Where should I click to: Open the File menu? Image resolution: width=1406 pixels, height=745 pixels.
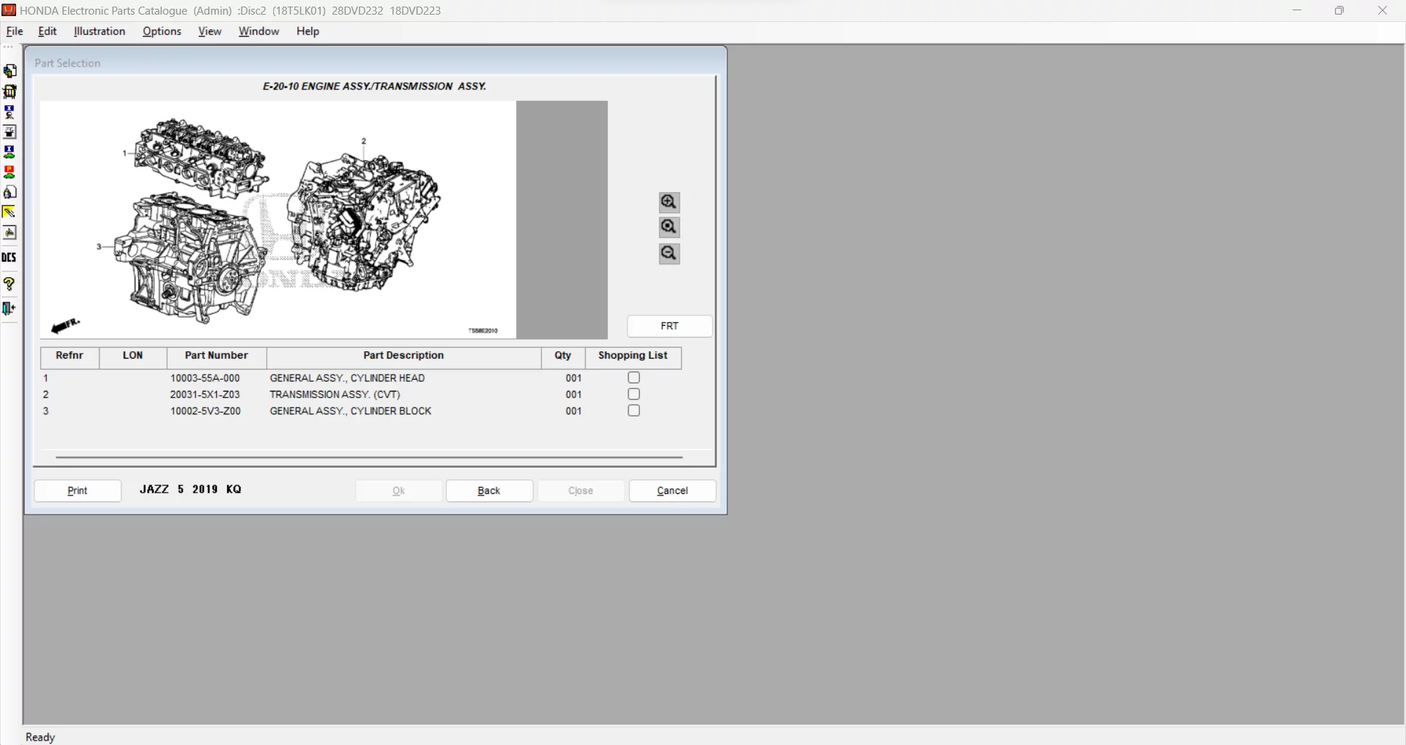tap(14, 31)
